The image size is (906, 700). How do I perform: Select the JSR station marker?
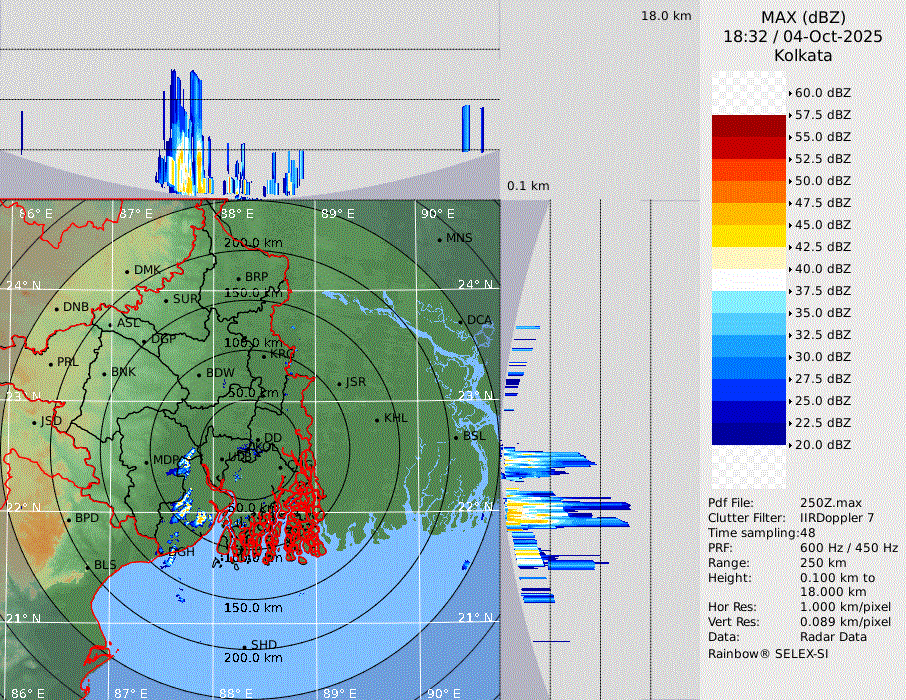point(340,383)
